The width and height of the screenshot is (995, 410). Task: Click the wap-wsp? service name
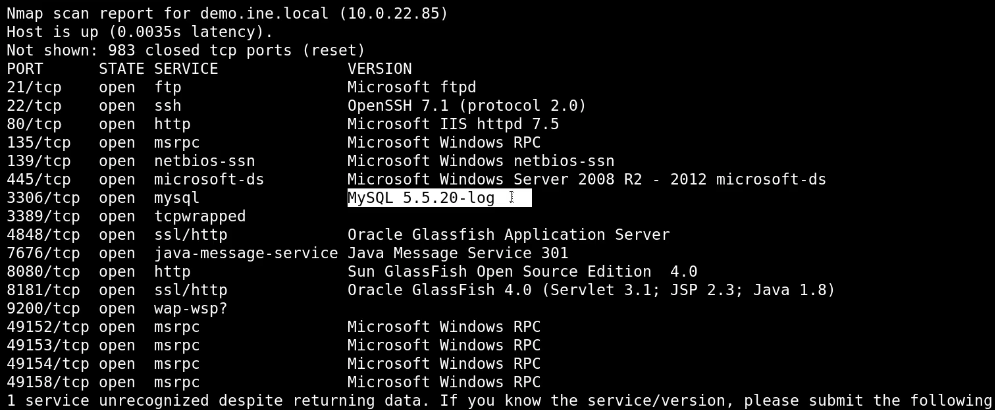tap(191, 308)
